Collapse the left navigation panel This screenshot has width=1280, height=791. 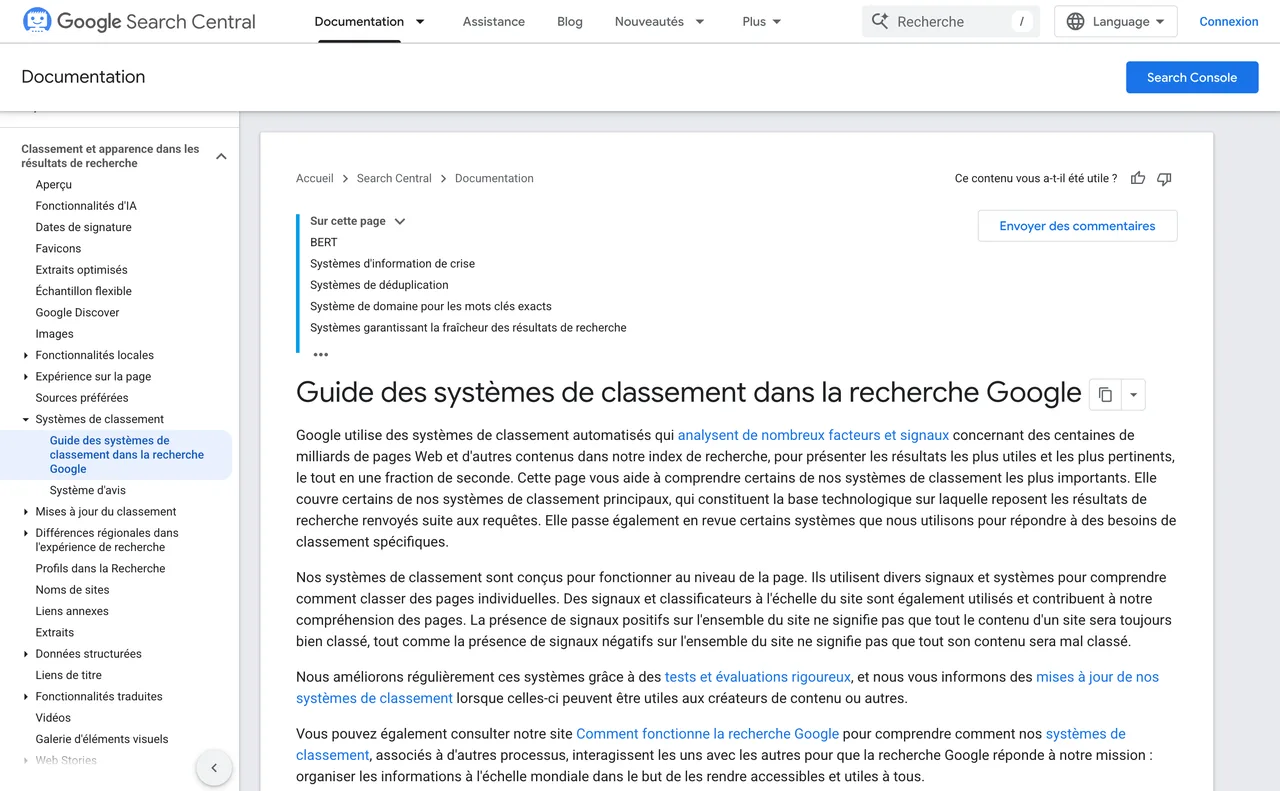coord(214,768)
